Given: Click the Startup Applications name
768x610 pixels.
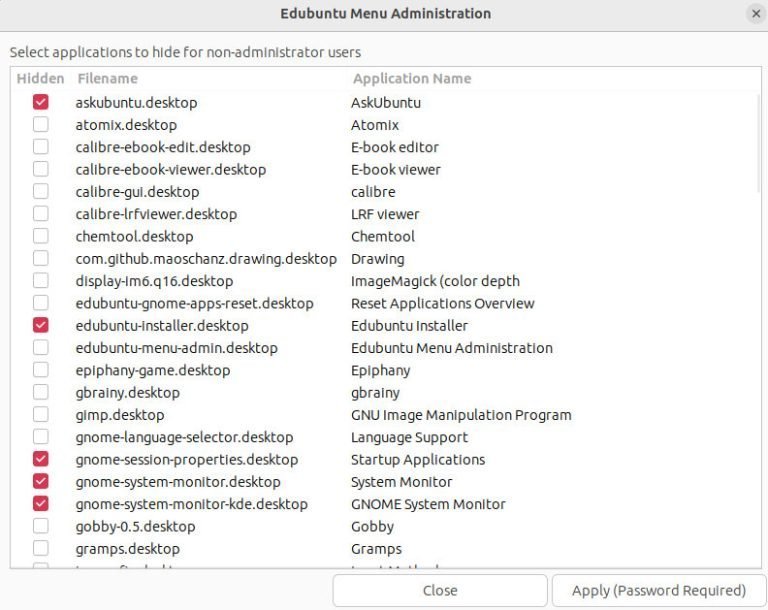Looking at the screenshot, I should click(418, 459).
